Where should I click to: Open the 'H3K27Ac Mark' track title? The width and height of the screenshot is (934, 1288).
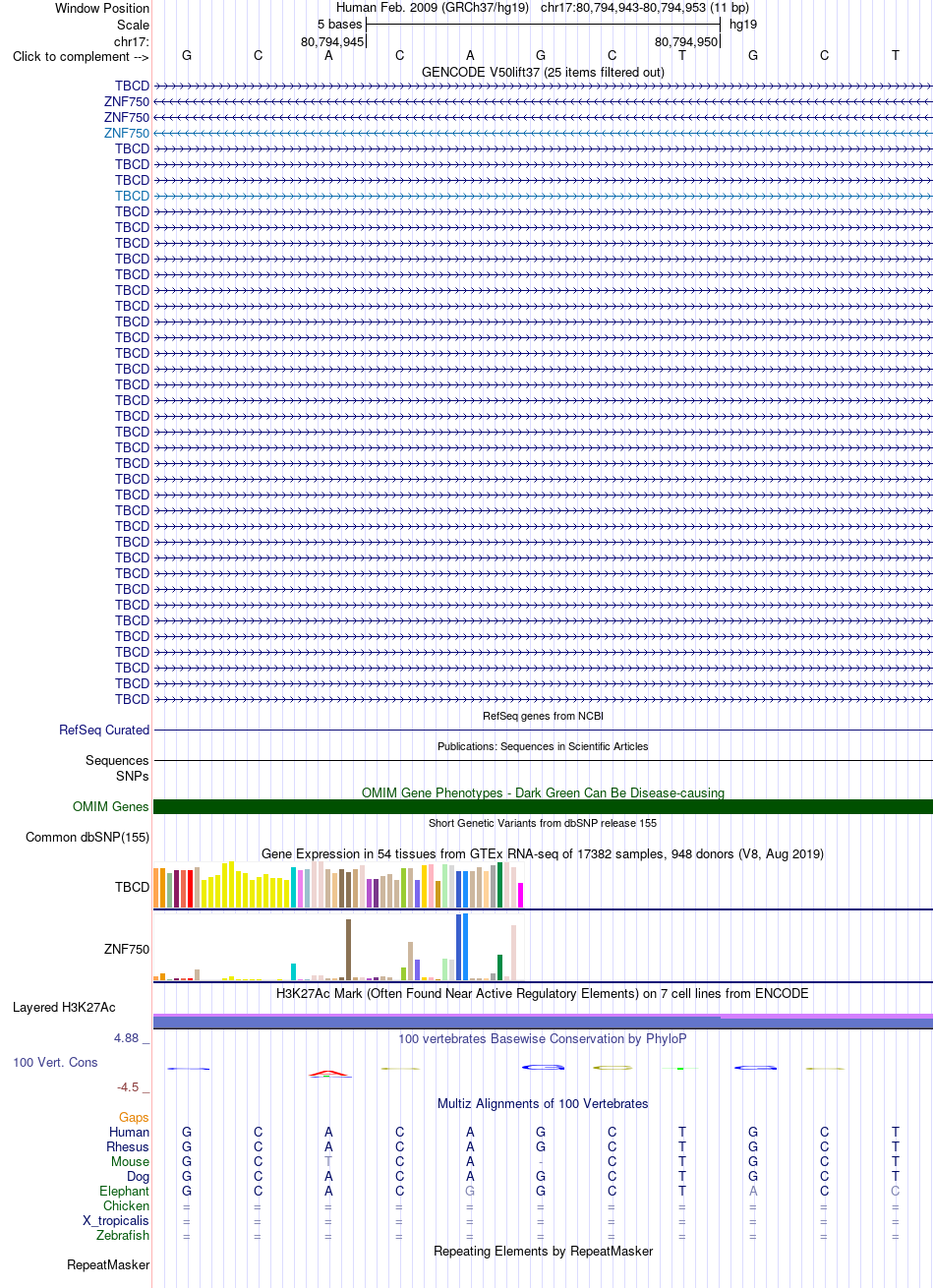543,994
